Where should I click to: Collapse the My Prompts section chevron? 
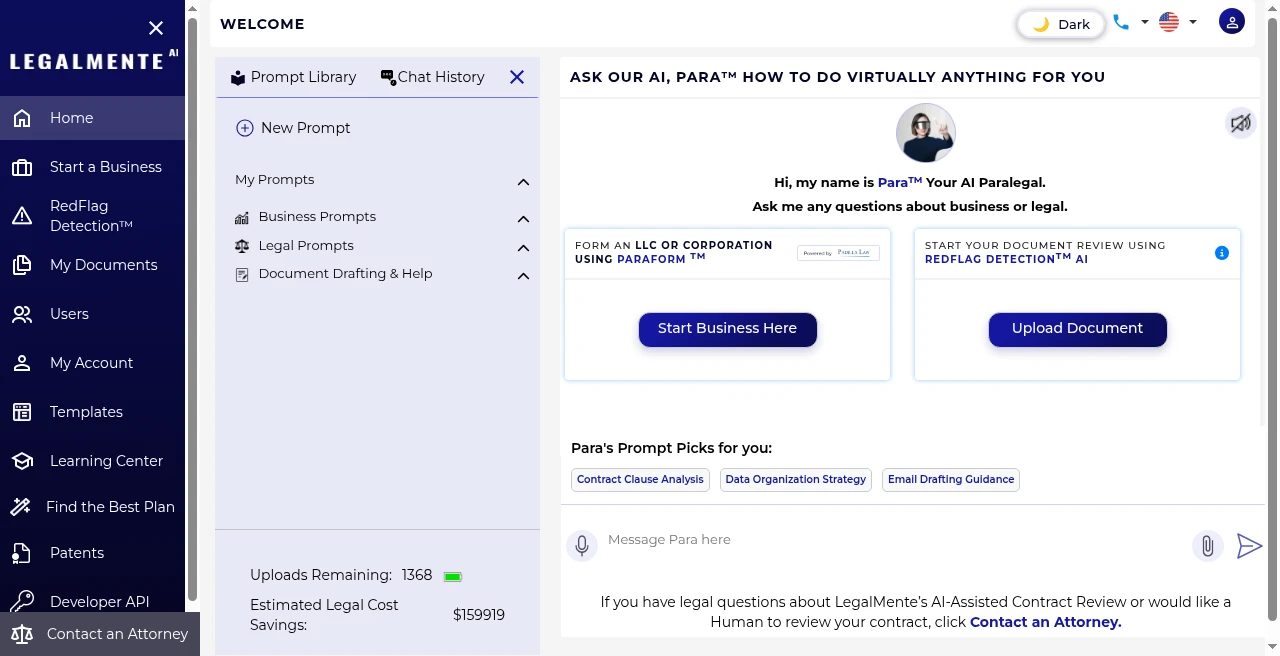click(x=523, y=182)
